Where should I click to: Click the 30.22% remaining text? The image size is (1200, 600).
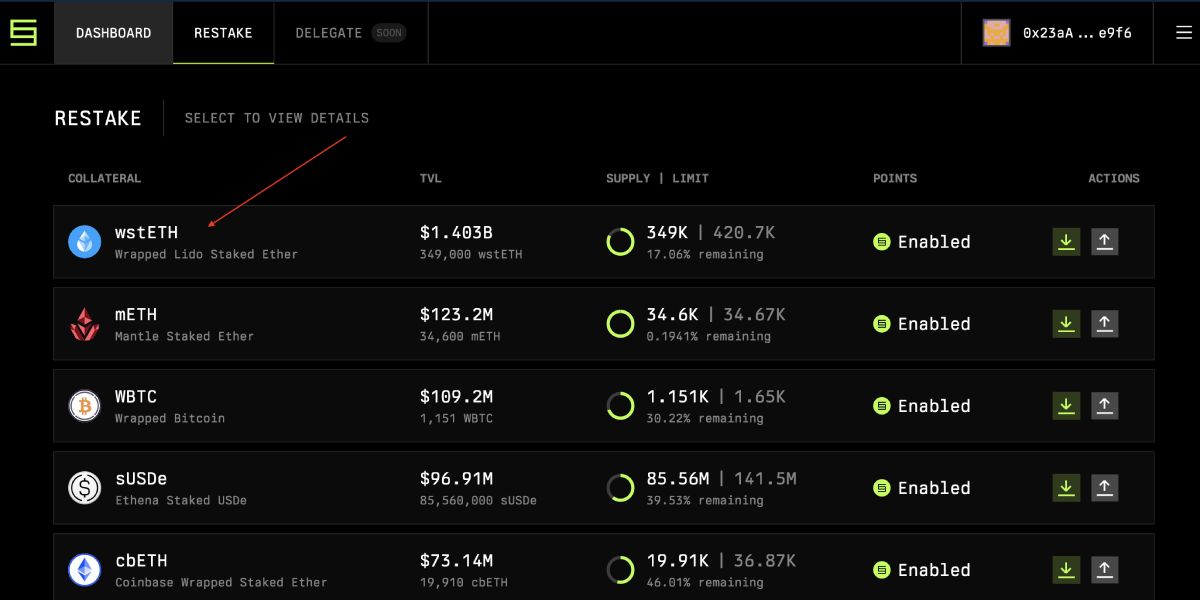click(x=704, y=418)
